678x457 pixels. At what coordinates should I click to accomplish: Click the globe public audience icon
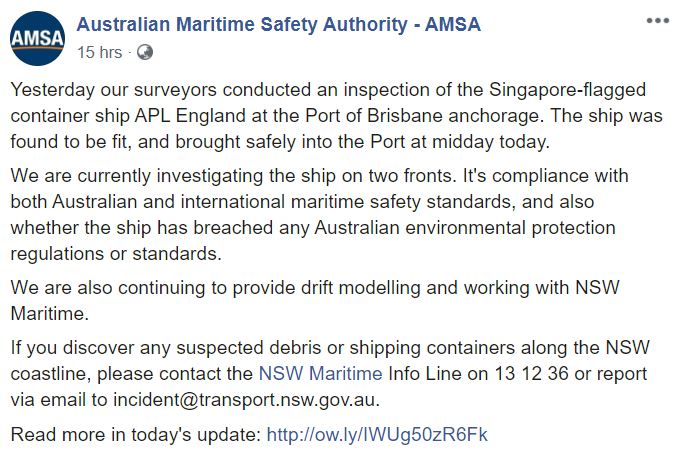[144, 52]
